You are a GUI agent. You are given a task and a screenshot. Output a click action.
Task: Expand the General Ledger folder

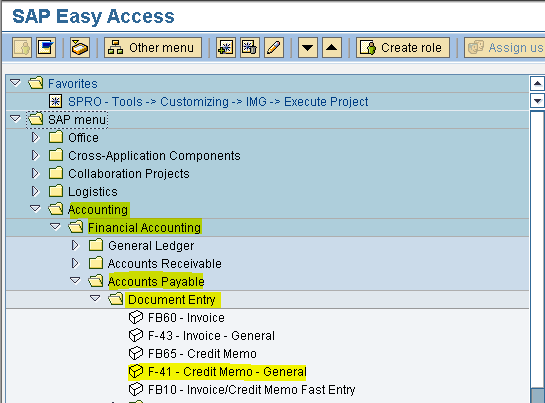point(75,245)
